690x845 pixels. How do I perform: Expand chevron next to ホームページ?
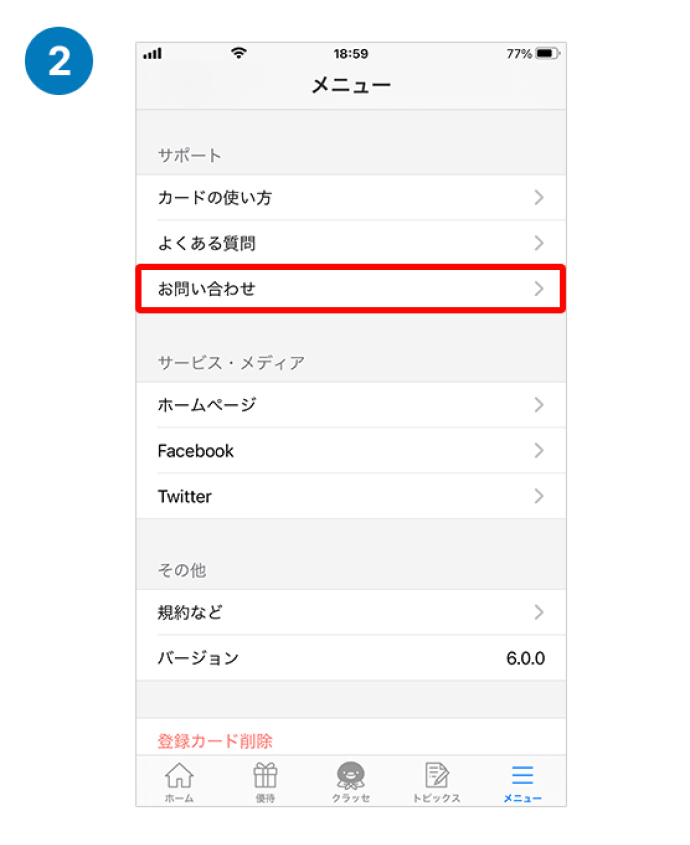tap(539, 405)
